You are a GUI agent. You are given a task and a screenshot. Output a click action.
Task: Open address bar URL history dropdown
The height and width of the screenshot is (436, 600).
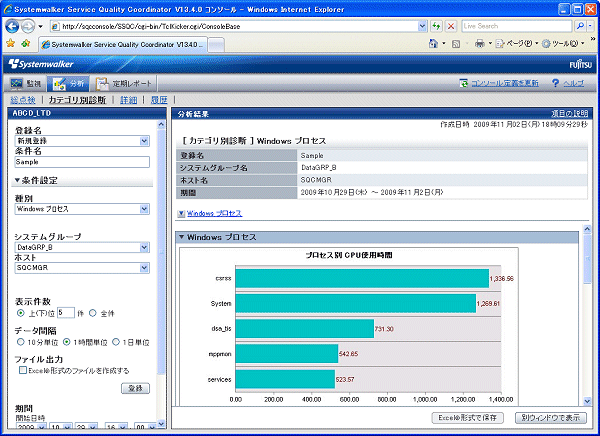(422, 26)
